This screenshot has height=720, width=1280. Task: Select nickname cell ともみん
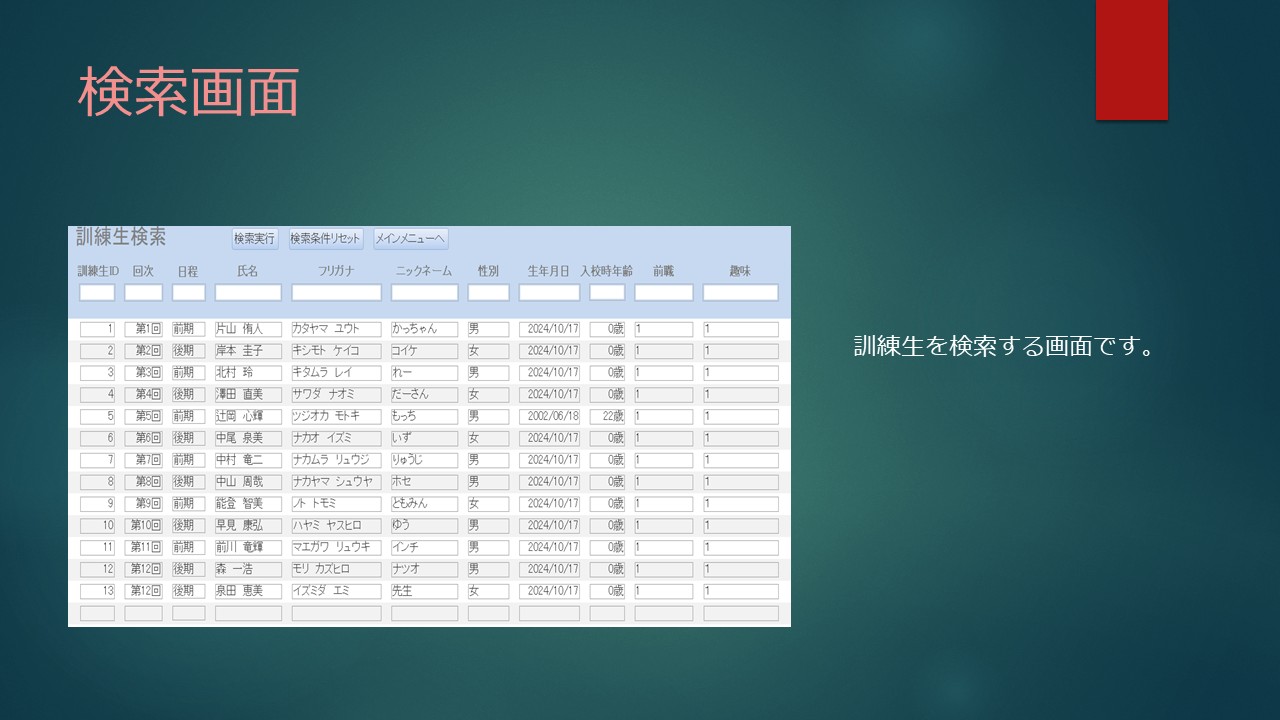pos(424,504)
